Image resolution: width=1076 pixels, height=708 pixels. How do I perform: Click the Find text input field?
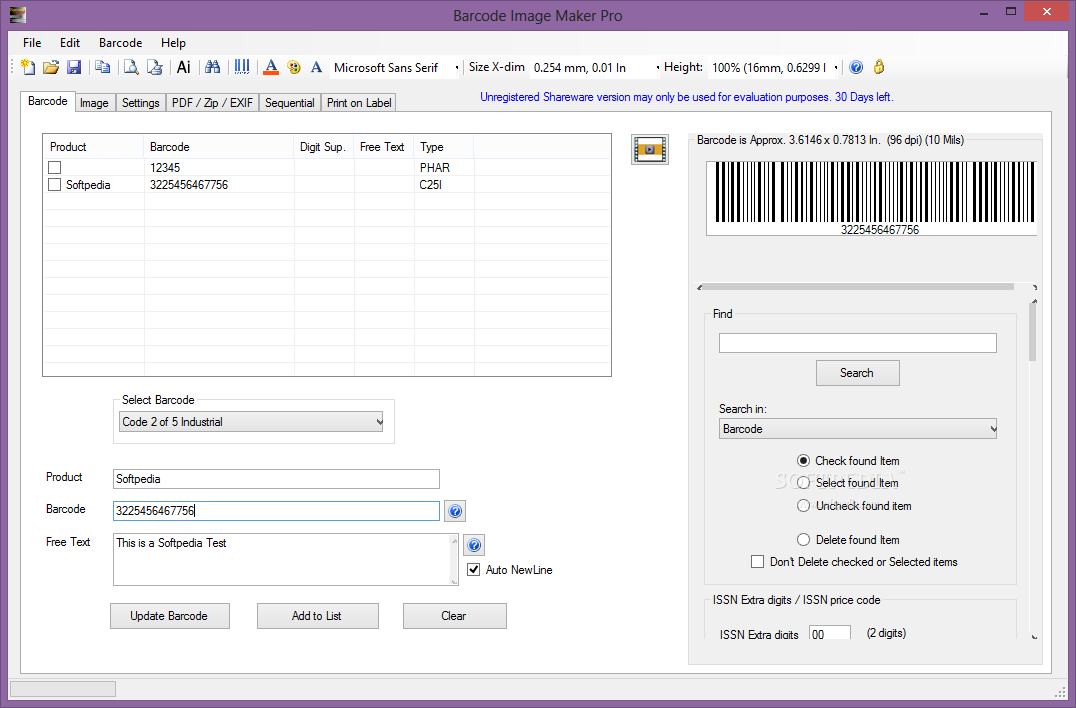(x=858, y=343)
